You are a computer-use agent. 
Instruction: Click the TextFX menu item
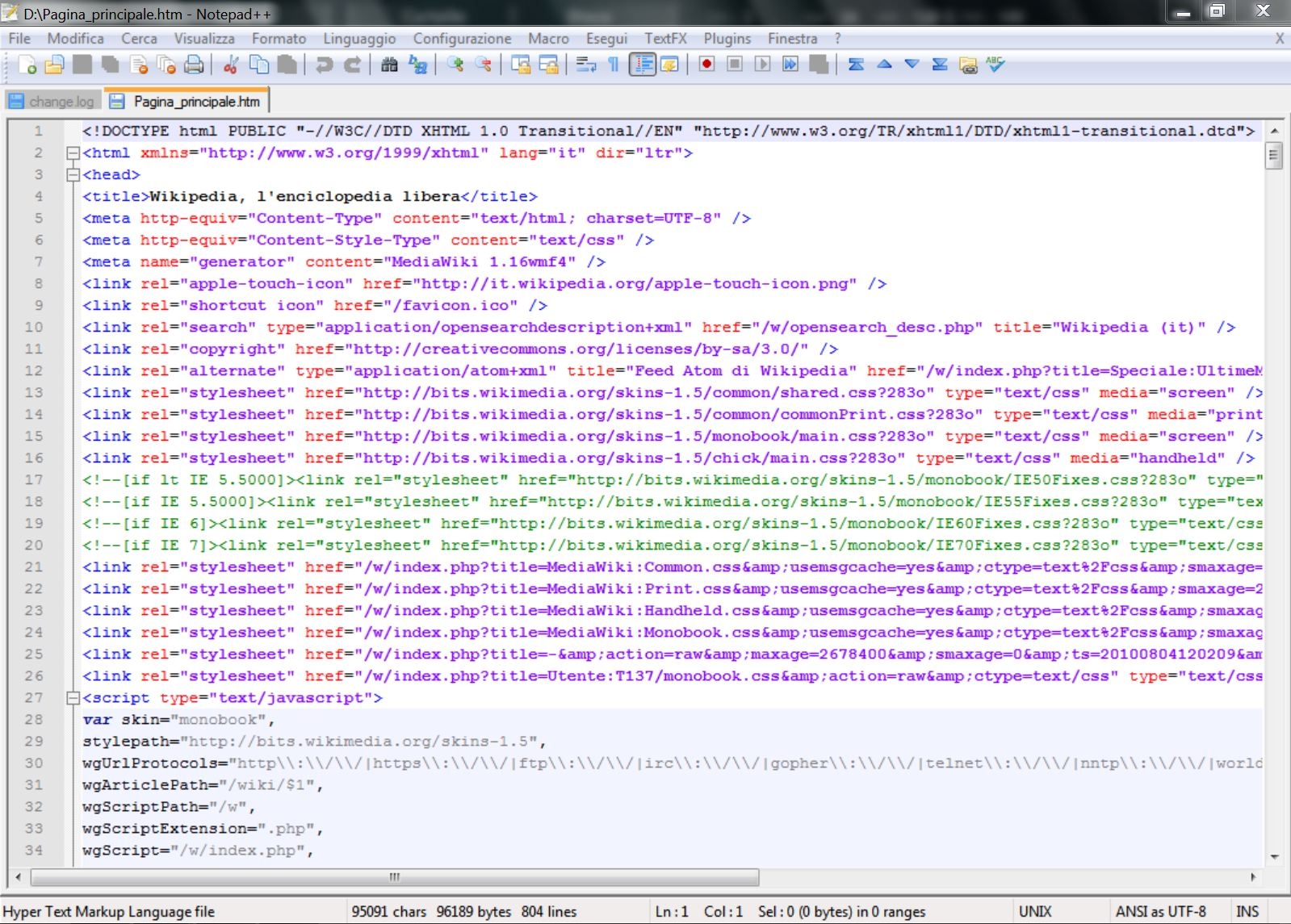pos(665,39)
